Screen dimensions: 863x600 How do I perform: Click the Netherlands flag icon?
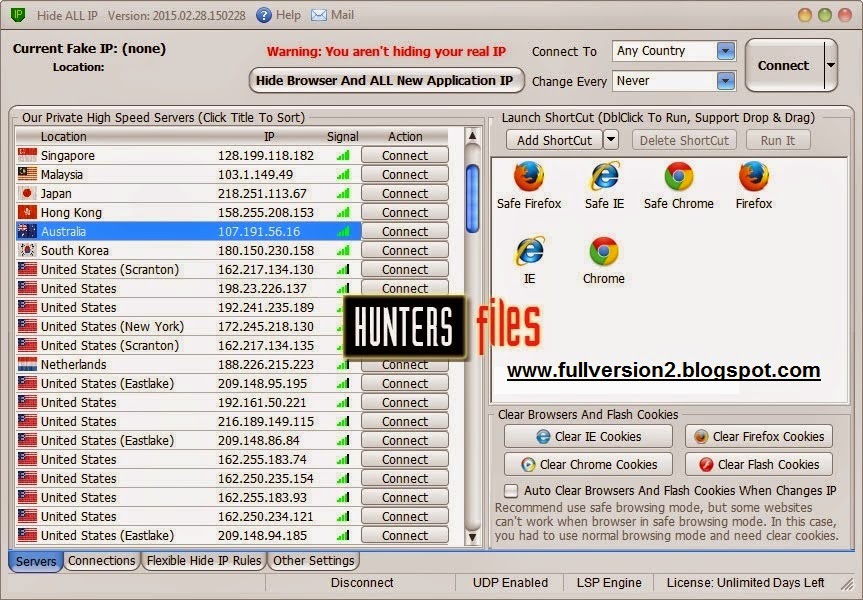point(27,364)
